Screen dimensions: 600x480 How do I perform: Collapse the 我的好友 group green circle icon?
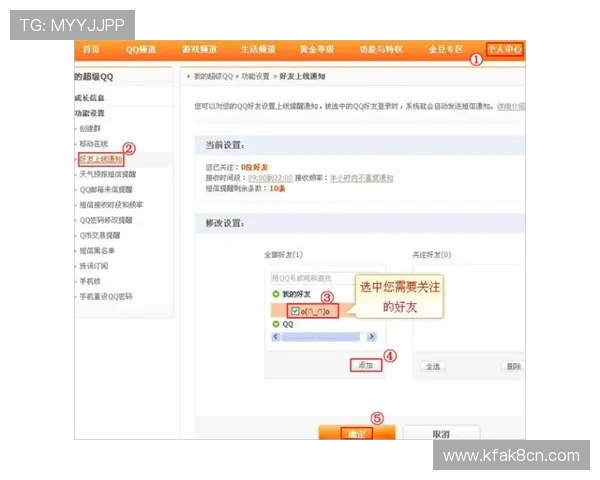pyautogui.click(x=276, y=294)
